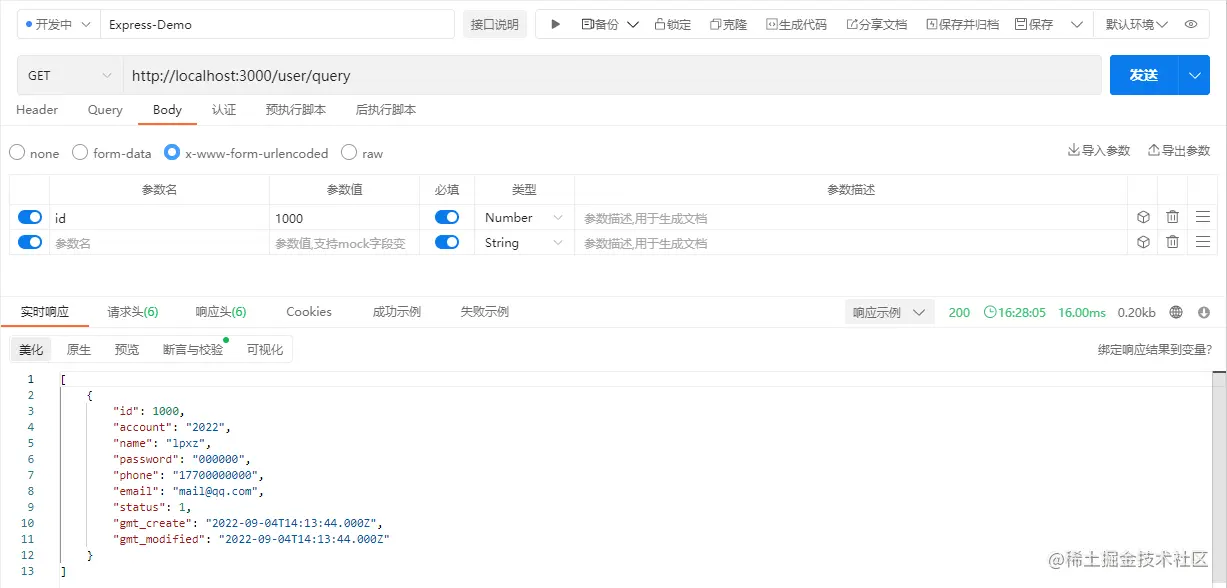This screenshot has height=588, width=1227.
Task: Click the 保存 save button
Action: click(x=1034, y=24)
